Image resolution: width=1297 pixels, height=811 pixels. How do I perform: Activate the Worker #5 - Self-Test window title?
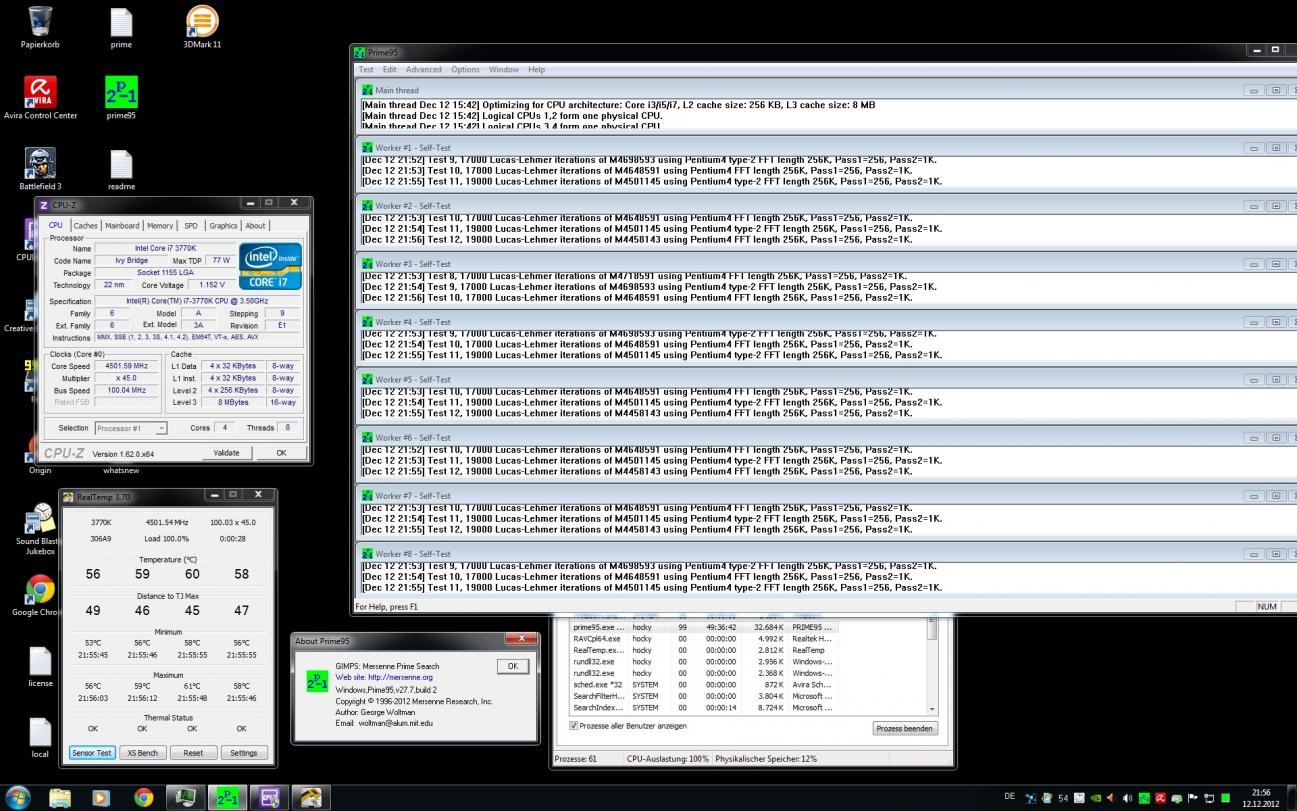pyautogui.click(x=413, y=380)
